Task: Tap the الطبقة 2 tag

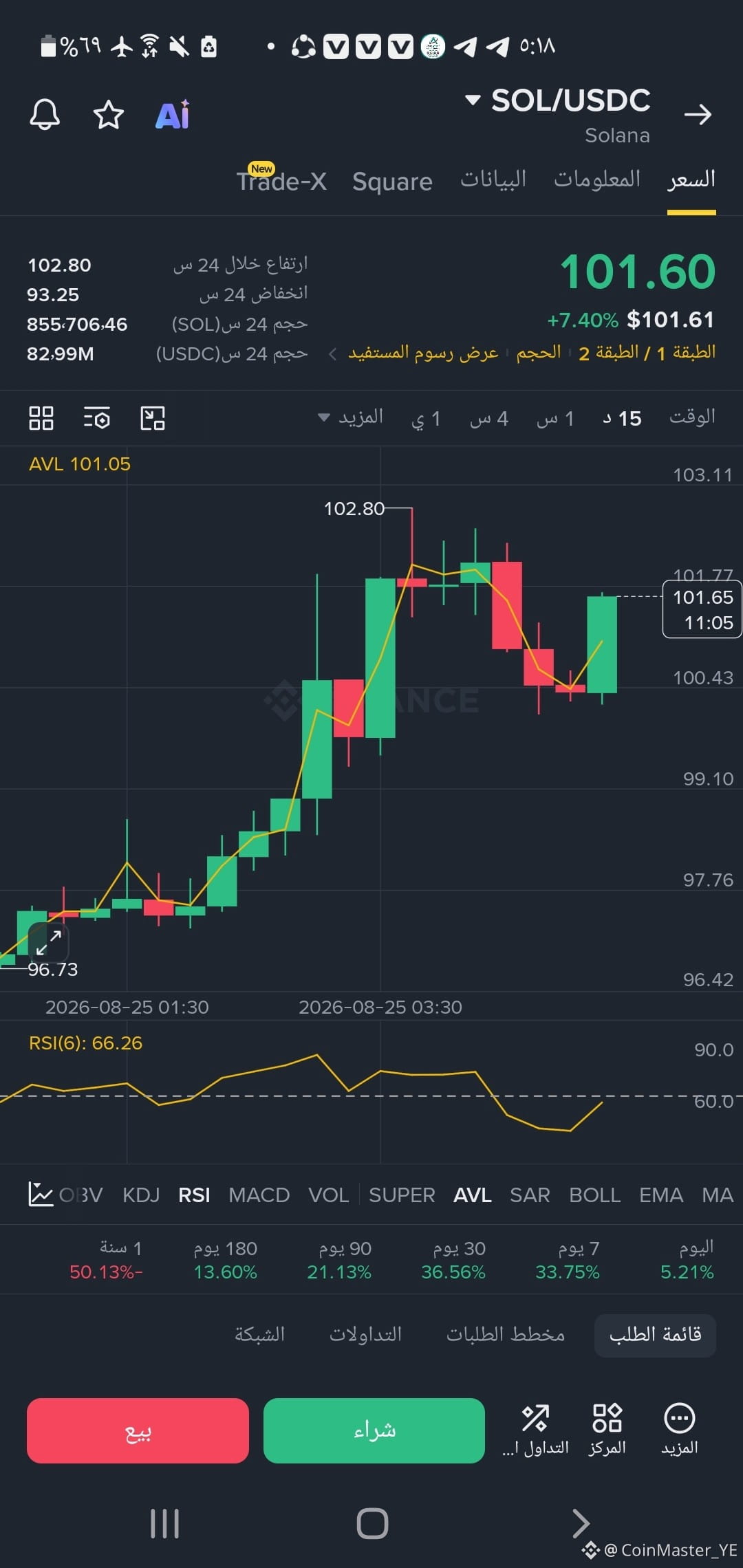Action: click(x=609, y=353)
